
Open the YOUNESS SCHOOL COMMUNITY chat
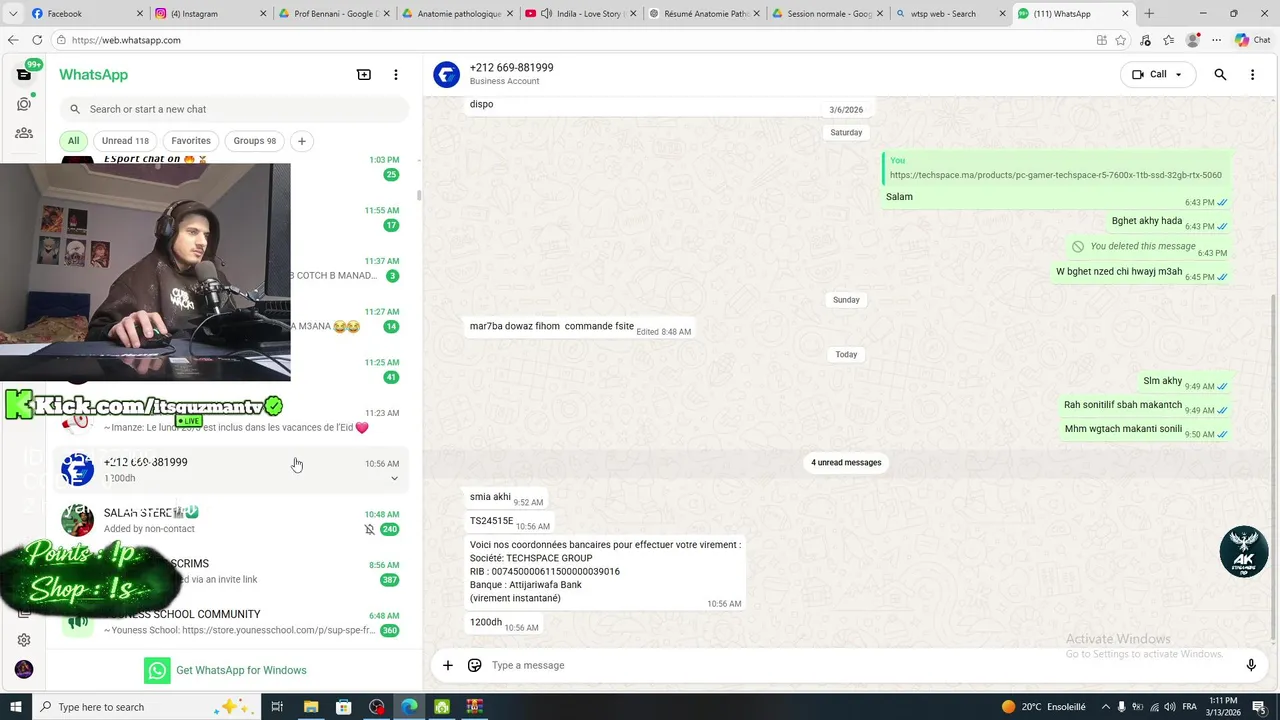tap(230, 622)
